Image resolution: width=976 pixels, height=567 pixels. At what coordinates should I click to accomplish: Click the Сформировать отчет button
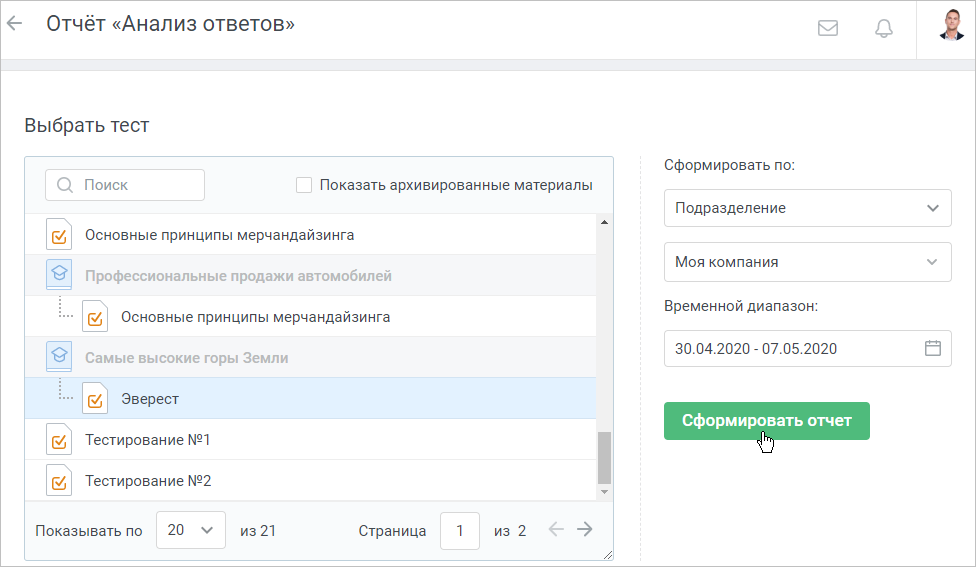[x=766, y=421]
